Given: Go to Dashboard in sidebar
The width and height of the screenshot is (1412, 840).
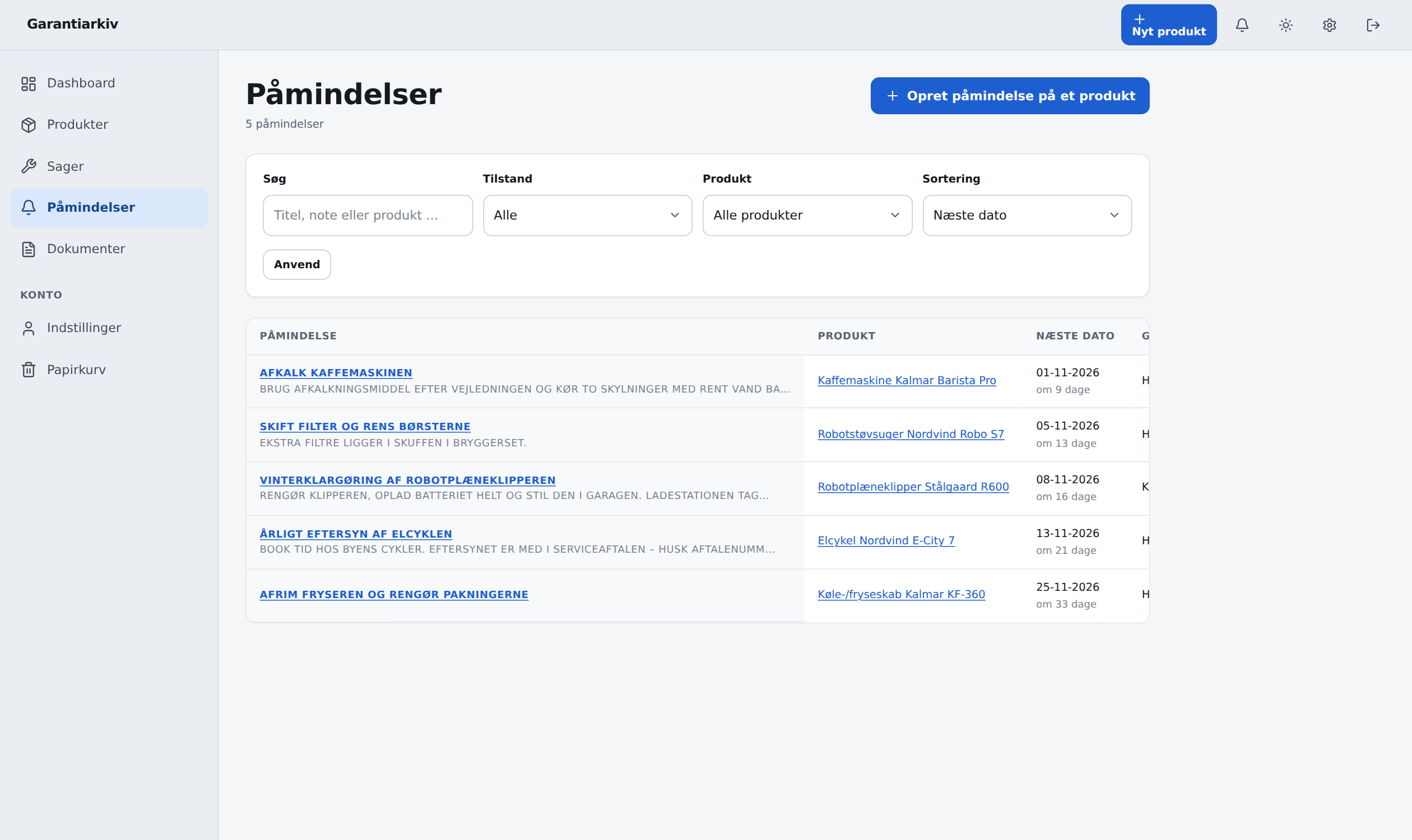Looking at the screenshot, I should point(109,83).
